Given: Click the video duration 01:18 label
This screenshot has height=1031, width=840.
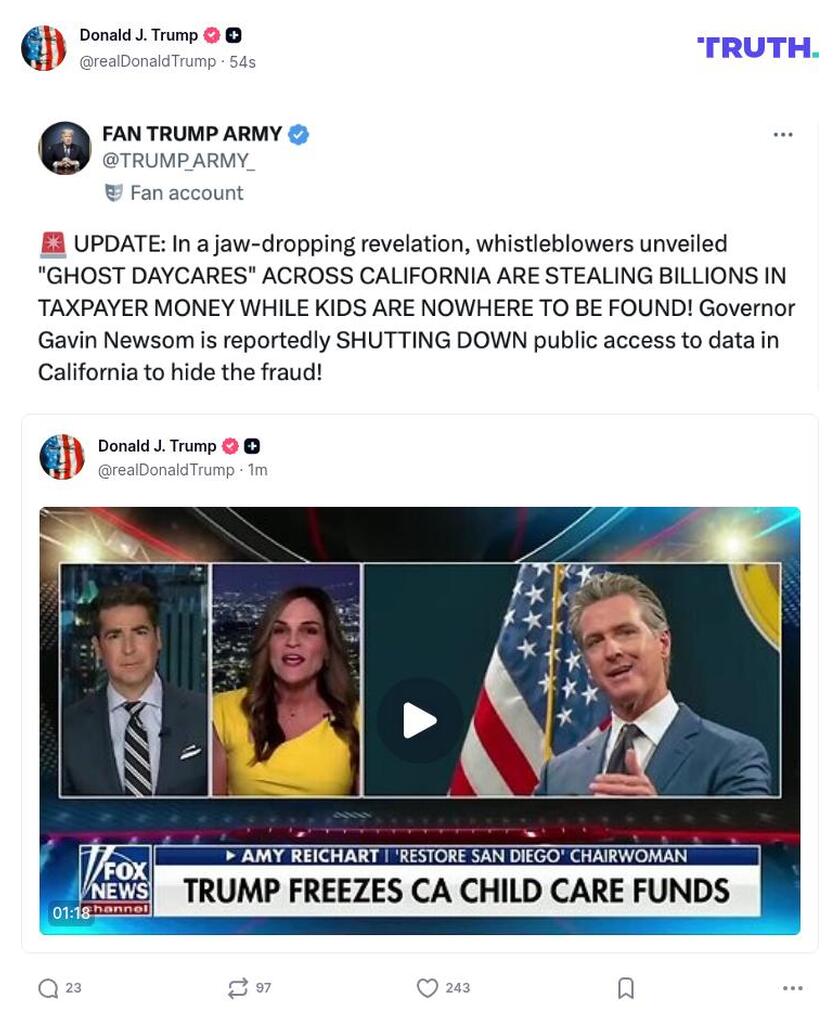Looking at the screenshot, I should (x=71, y=913).
